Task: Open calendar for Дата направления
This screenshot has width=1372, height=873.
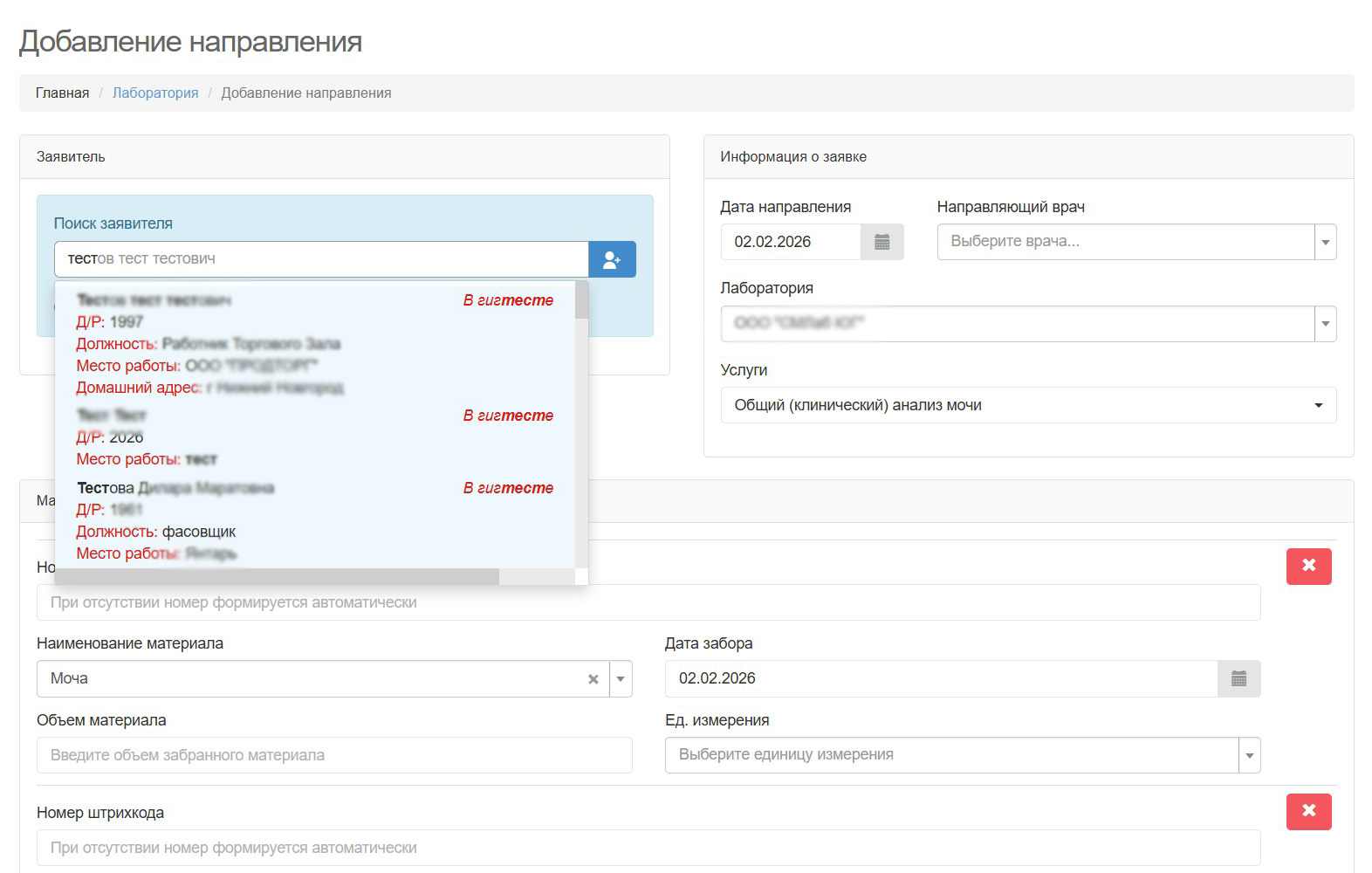Action: [882, 242]
